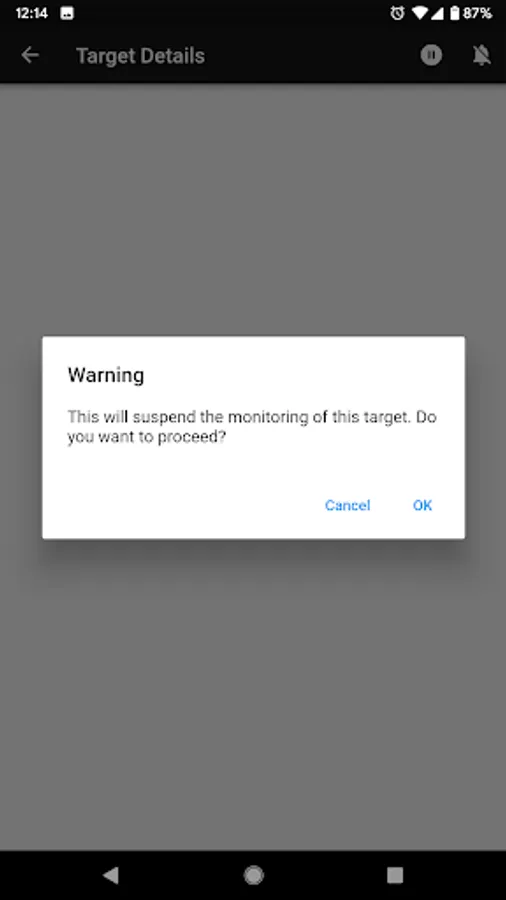506x900 pixels.
Task: Tap the 87% battery percentage text
Action: pyautogui.click(x=477, y=13)
